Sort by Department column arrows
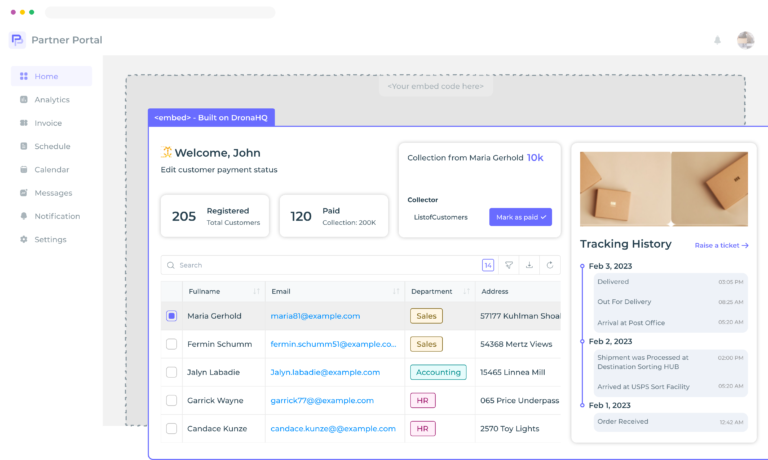Image resolution: width=768 pixels, height=460 pixels. (466, 291)
